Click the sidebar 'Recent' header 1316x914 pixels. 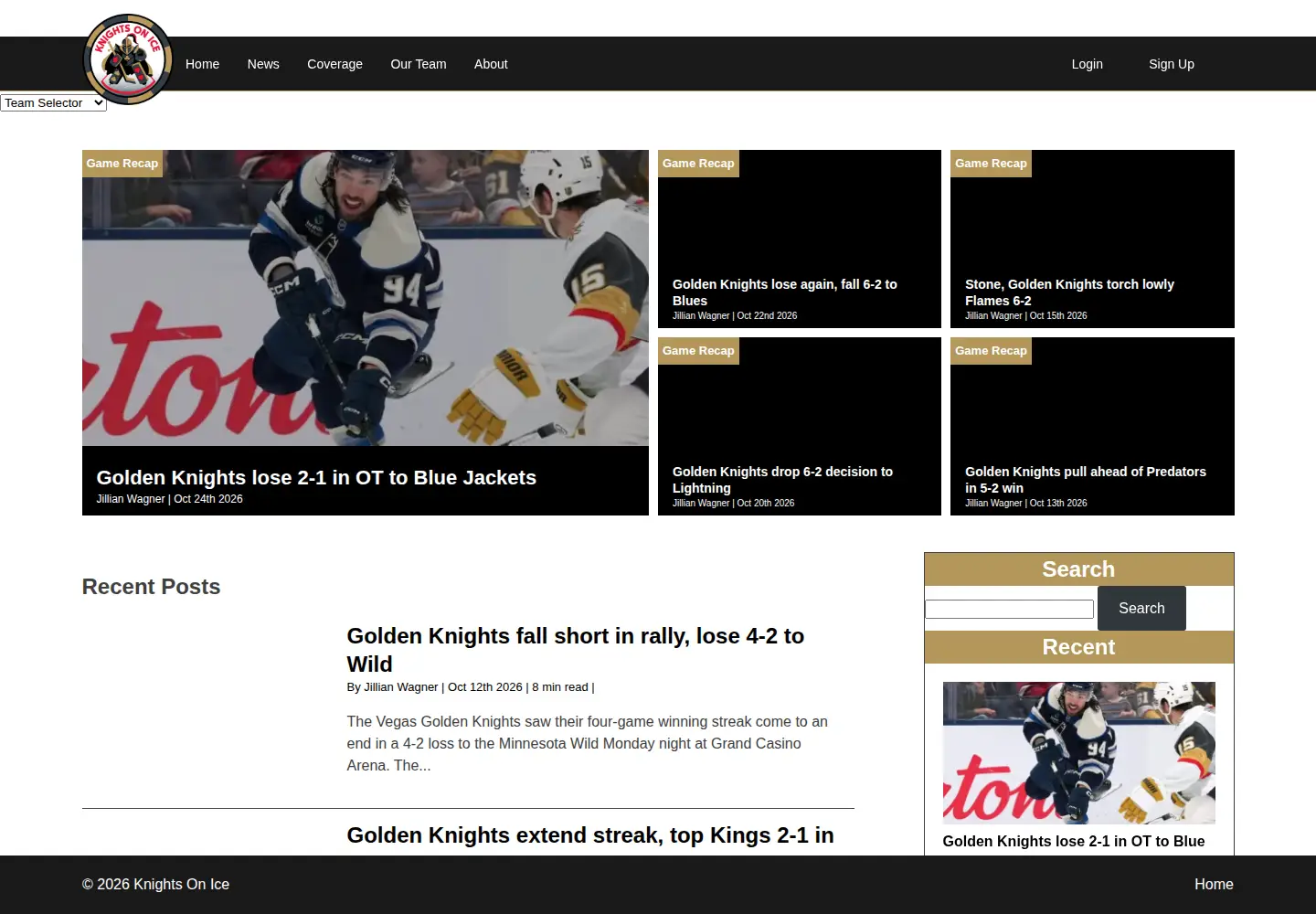1079,647
